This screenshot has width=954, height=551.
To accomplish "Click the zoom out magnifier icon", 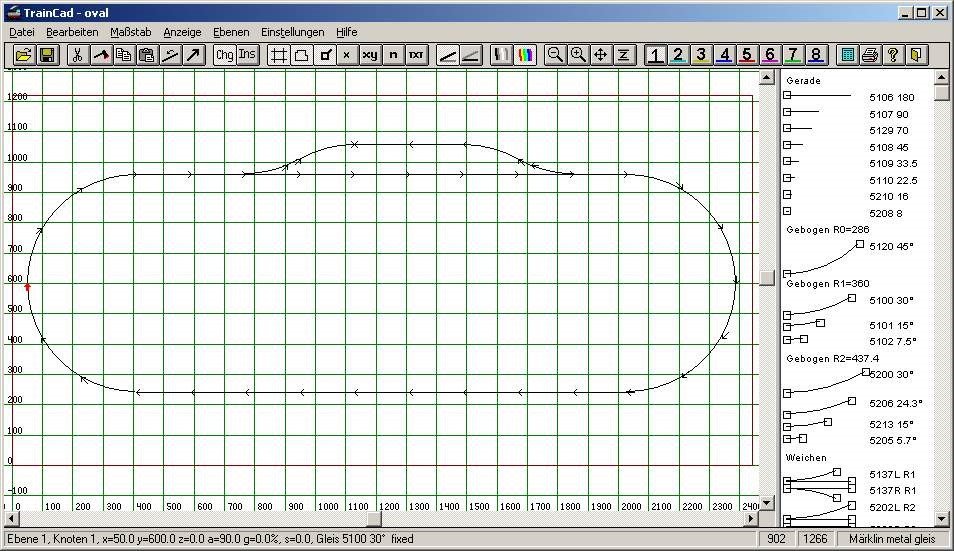I will pos(555,55).
